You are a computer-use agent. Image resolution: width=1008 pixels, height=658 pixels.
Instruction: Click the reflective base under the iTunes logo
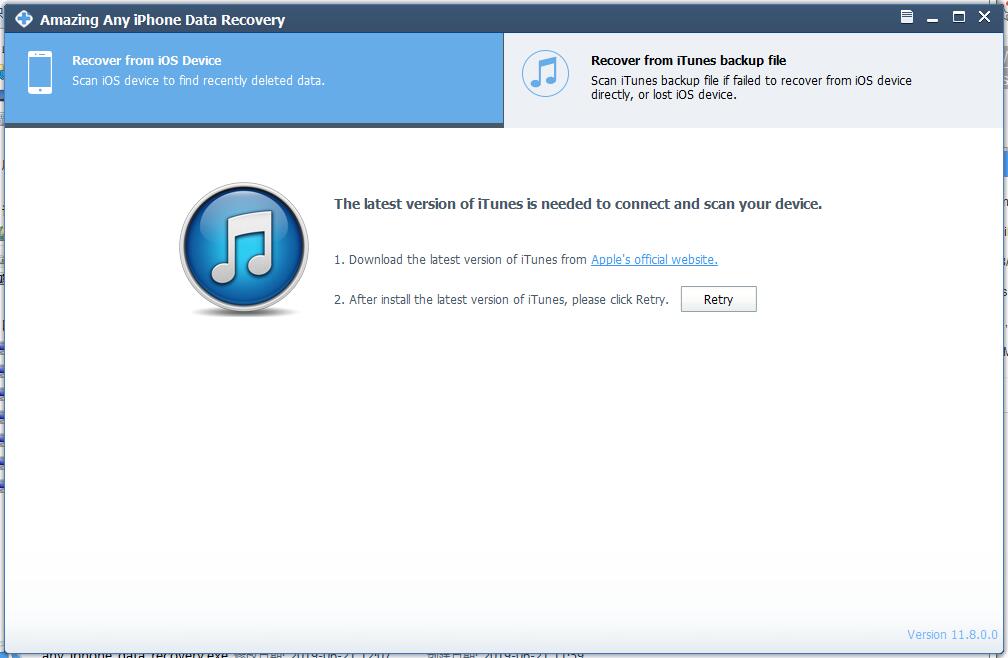(243, 310)
